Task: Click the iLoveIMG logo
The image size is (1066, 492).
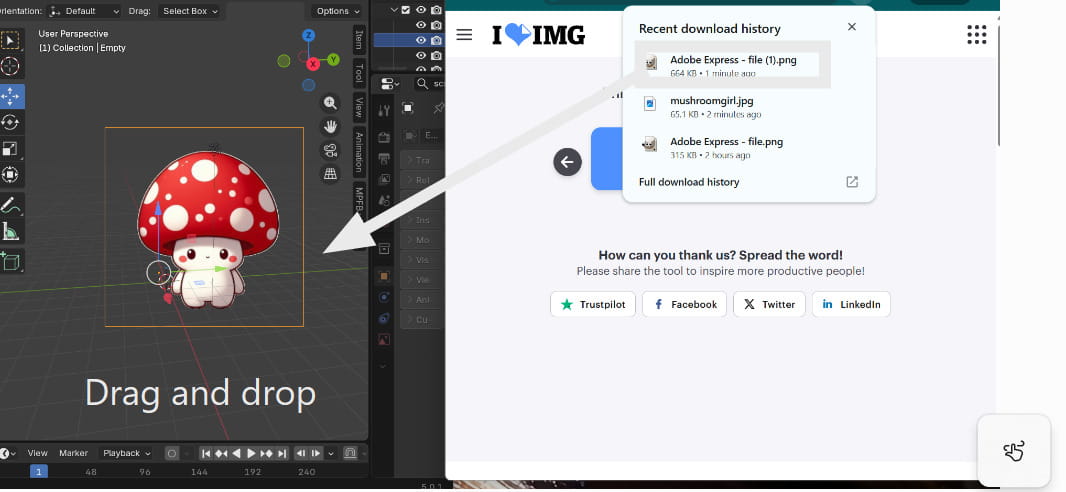Action: tap(538, 35)
